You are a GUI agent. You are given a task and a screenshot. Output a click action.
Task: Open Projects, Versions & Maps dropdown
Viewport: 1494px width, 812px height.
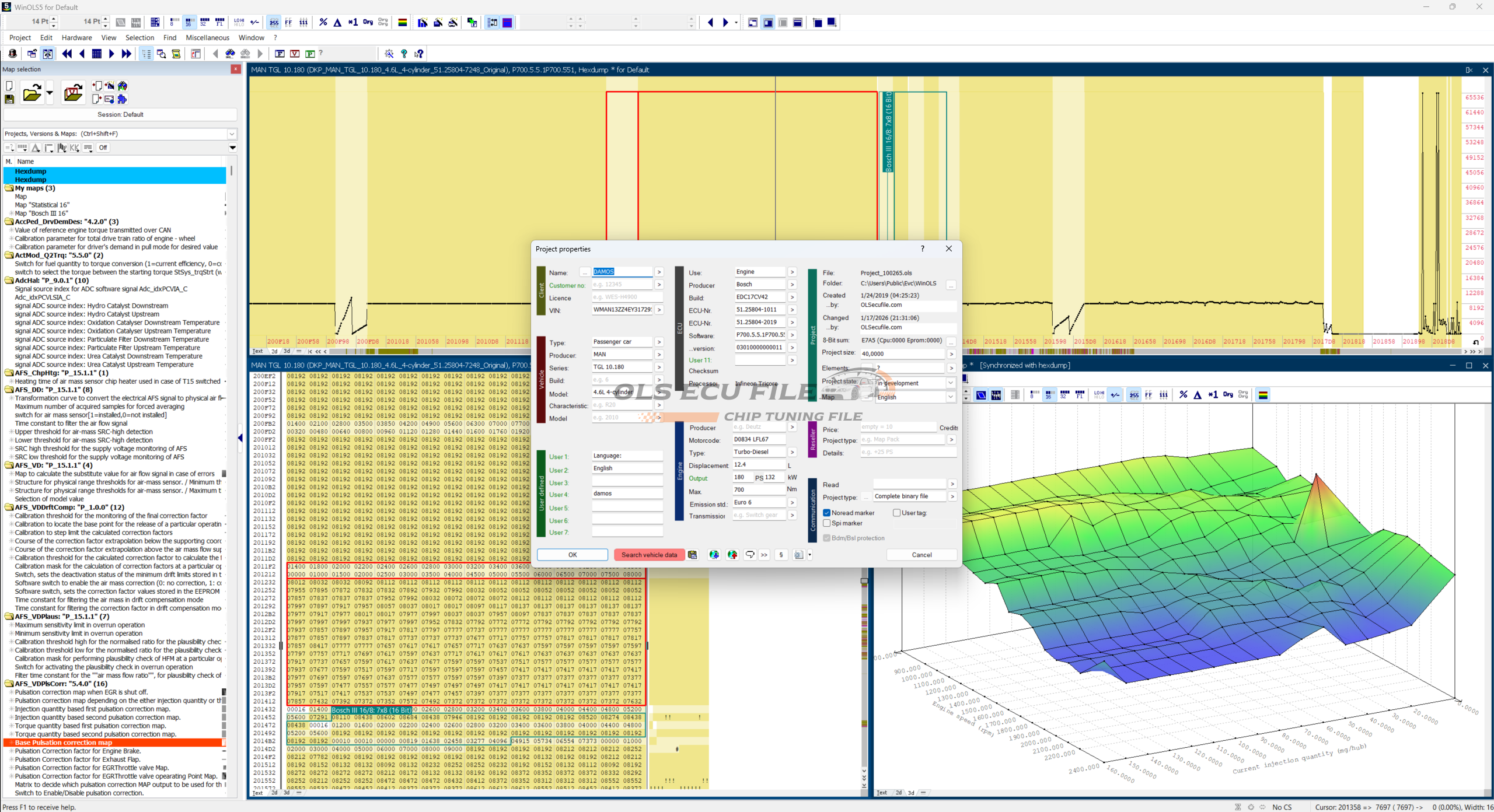tap(232, 134)
